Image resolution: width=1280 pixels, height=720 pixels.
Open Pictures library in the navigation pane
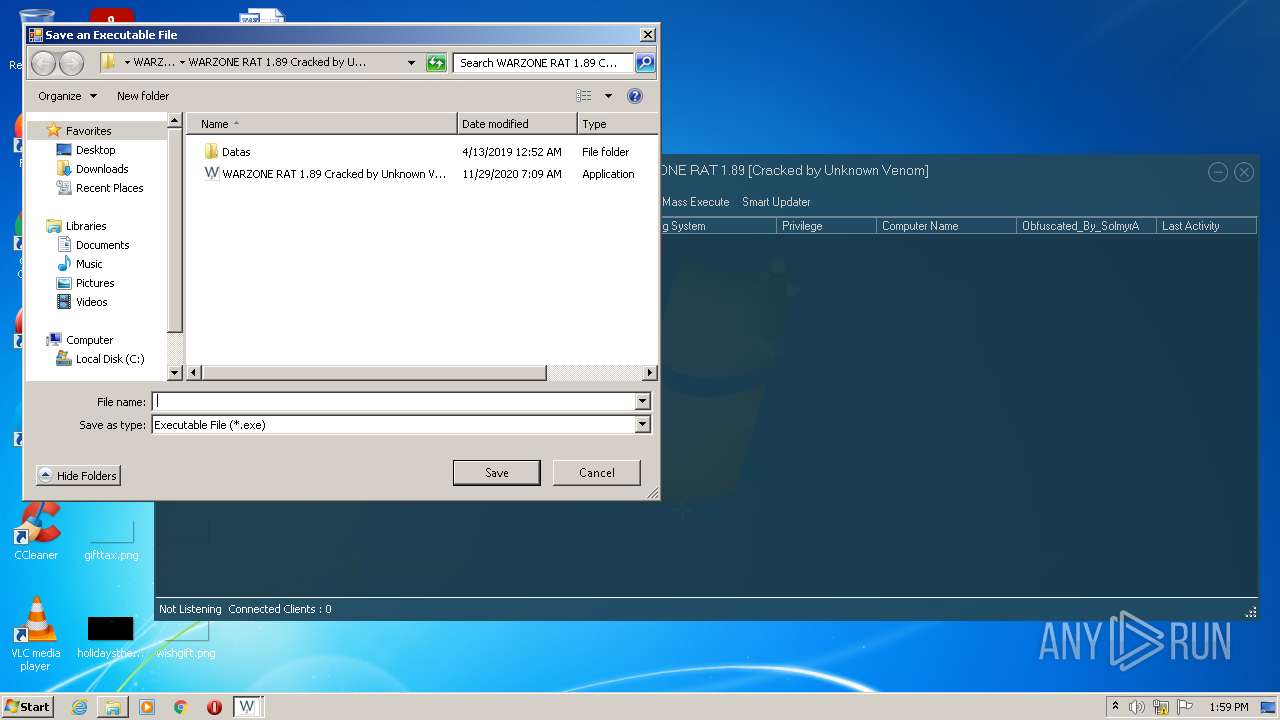[x=95, y=283]
